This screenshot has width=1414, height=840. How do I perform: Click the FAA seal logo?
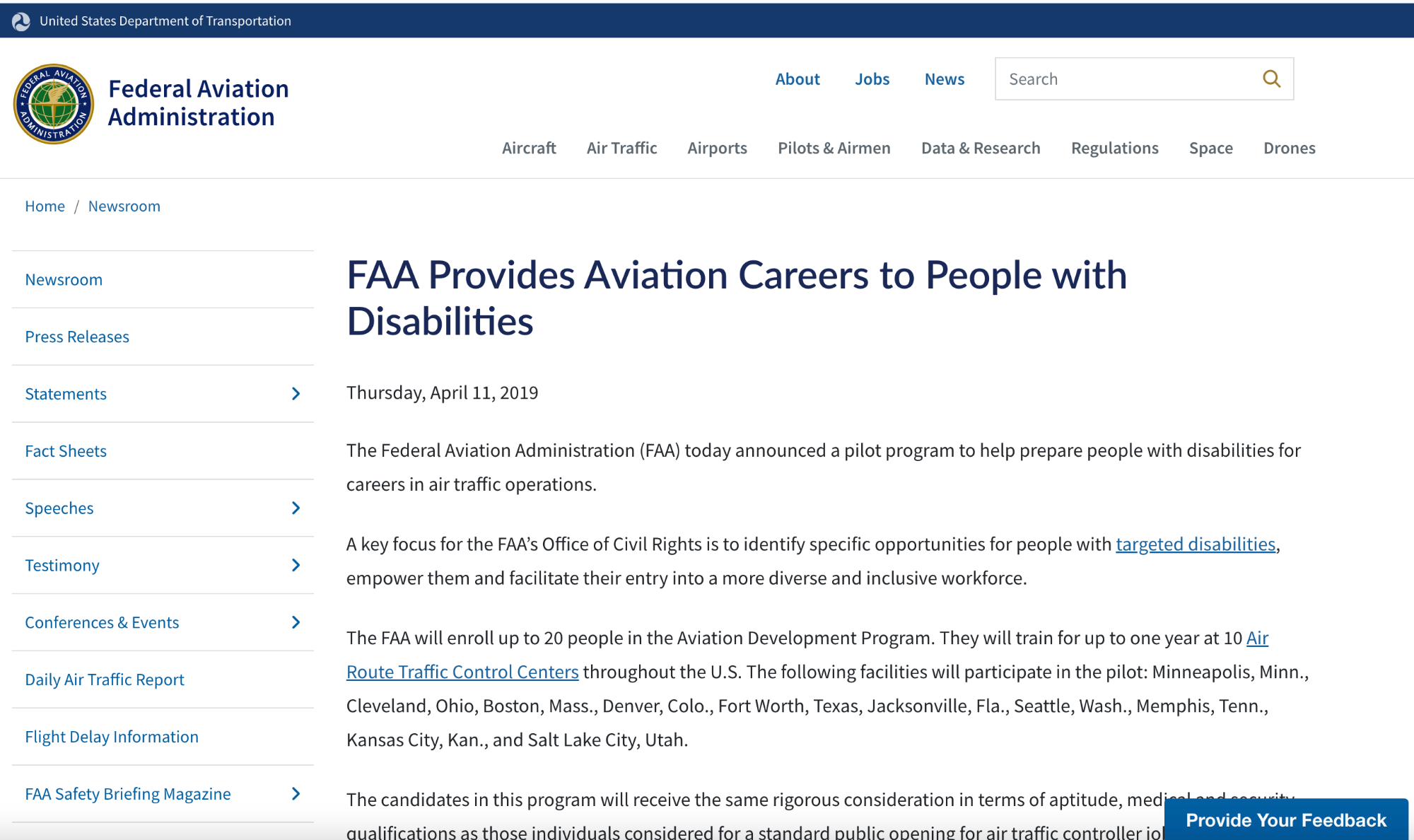pos(54,104)
